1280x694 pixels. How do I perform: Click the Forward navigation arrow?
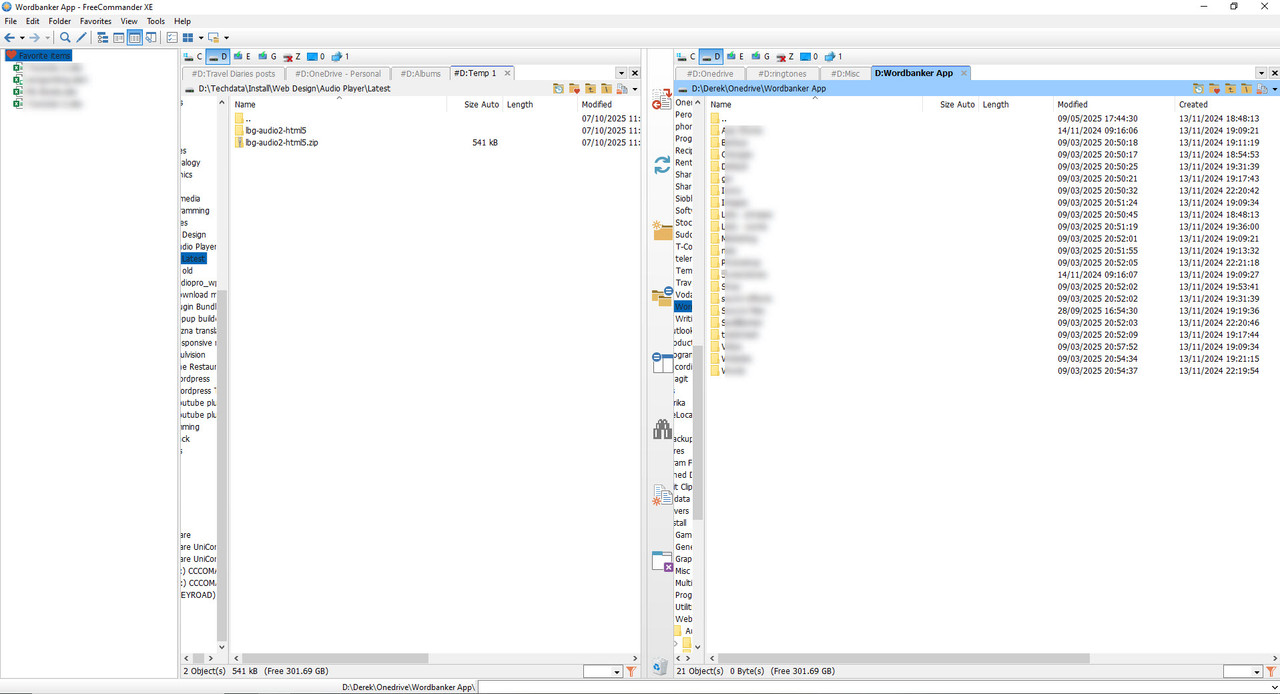pos(34,38)
